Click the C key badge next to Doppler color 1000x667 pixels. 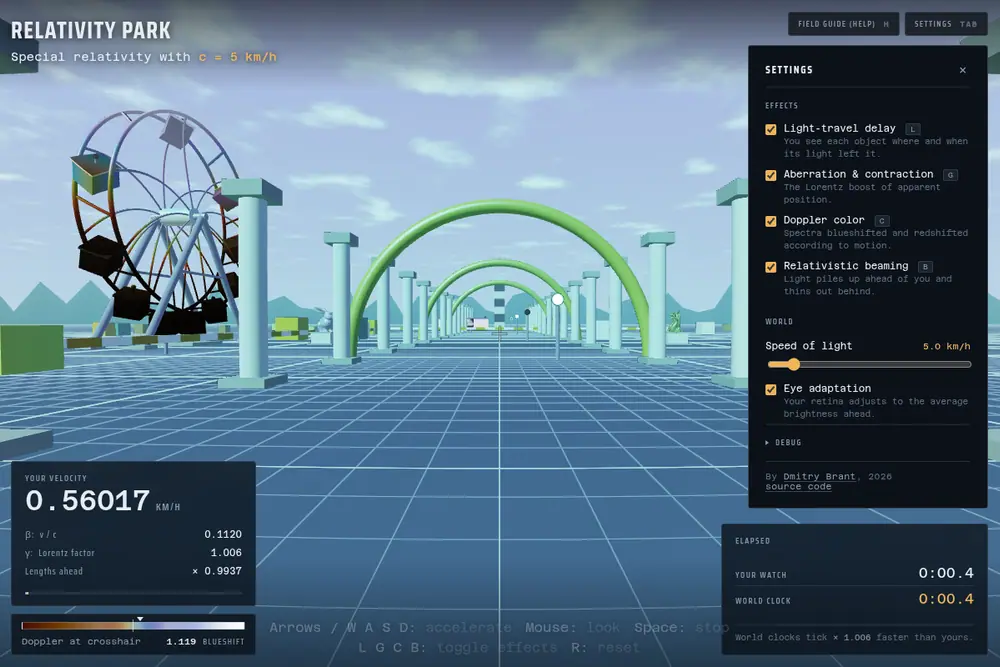coord(881,221)
